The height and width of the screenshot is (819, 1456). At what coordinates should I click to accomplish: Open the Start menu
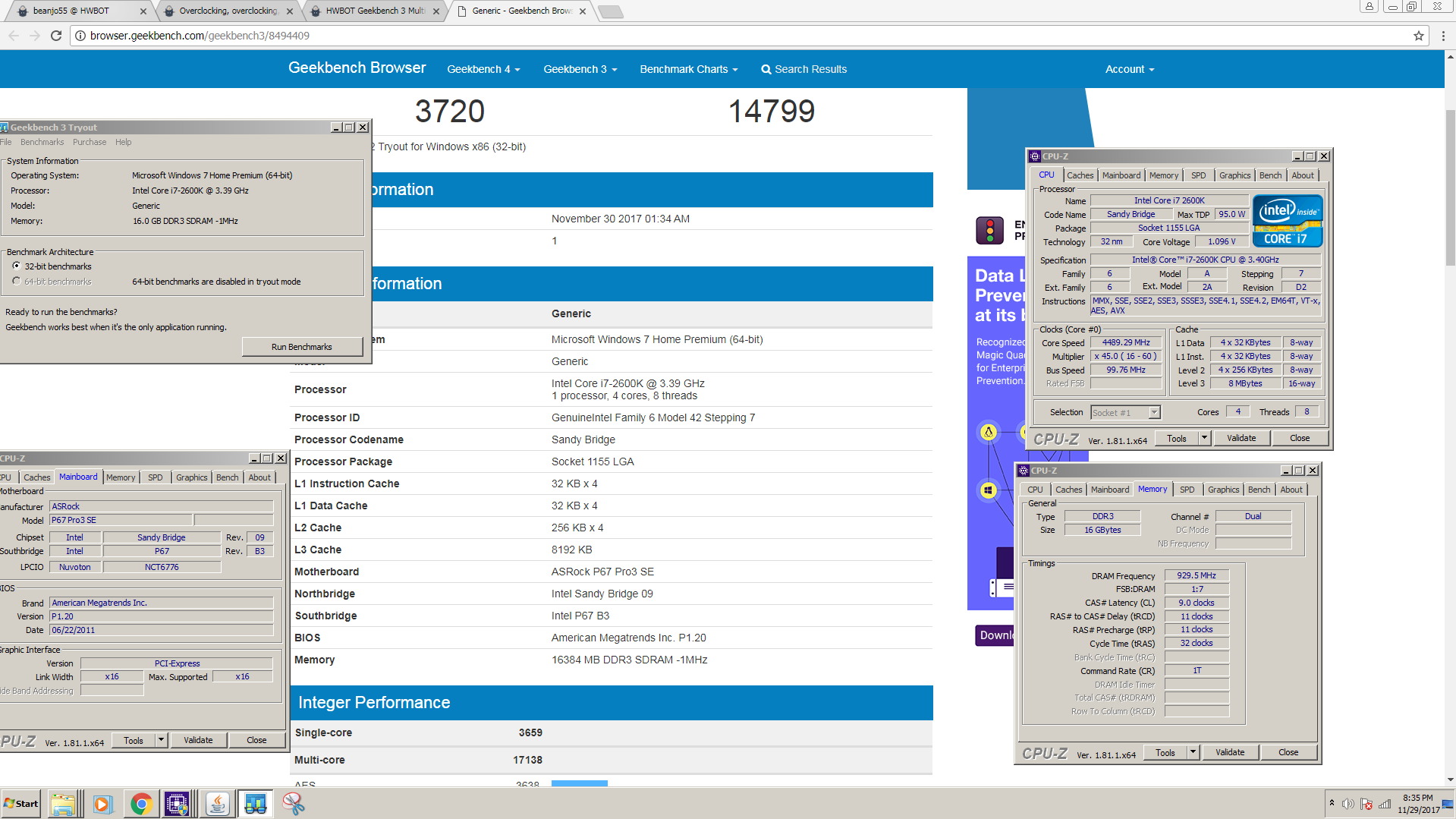[21, 804]
